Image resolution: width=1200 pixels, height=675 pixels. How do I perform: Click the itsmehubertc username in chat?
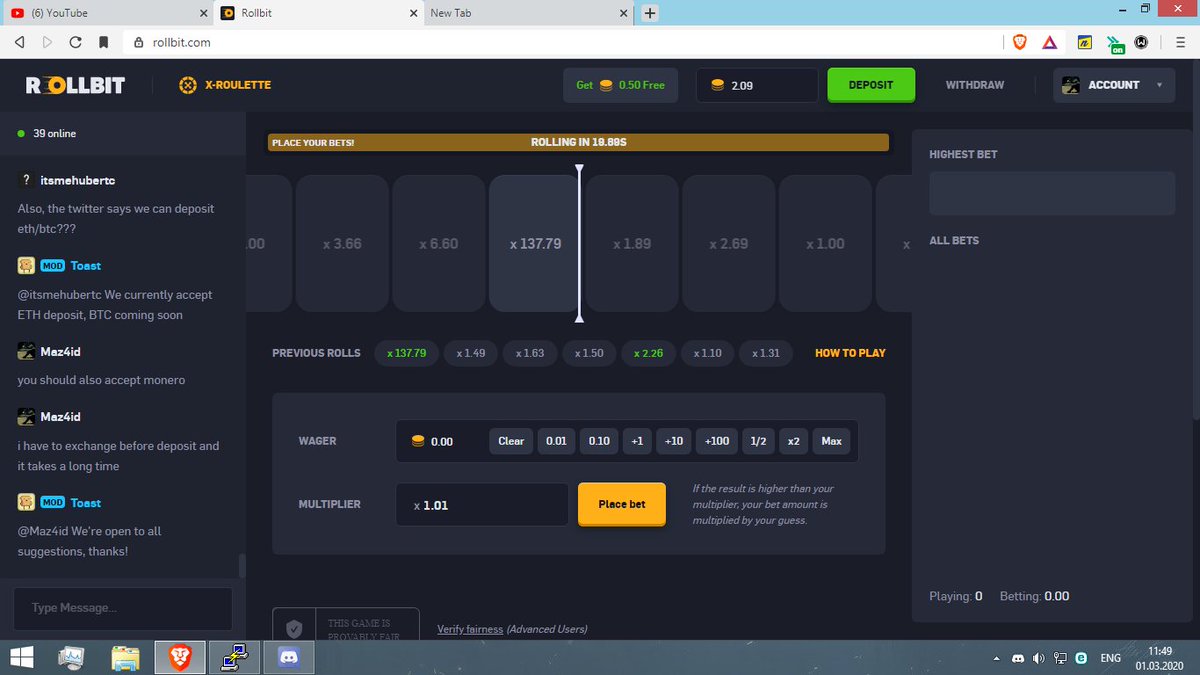point(77,180)
